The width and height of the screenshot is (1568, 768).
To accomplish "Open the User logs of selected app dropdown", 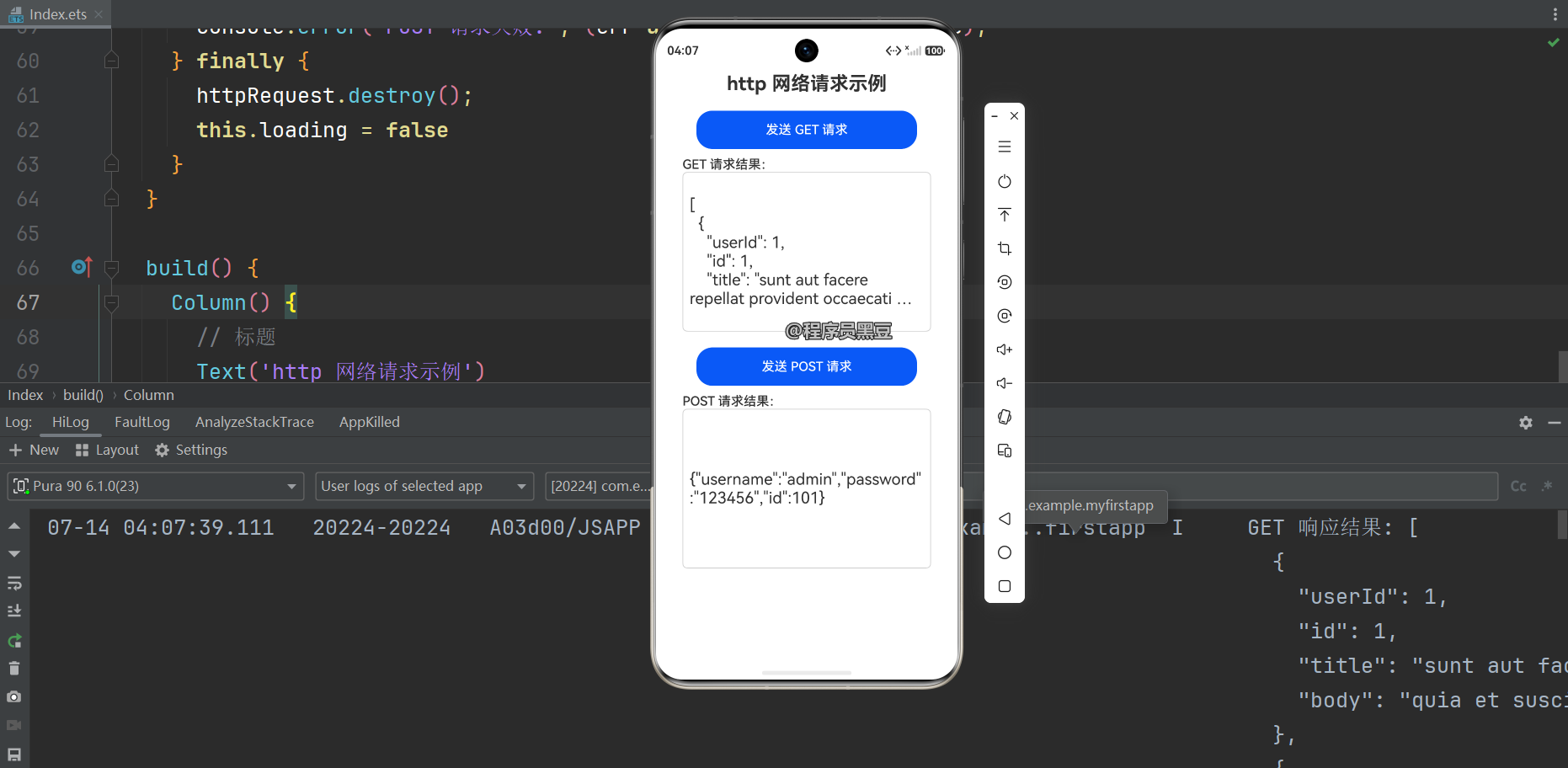I will (x=424, y=487).
